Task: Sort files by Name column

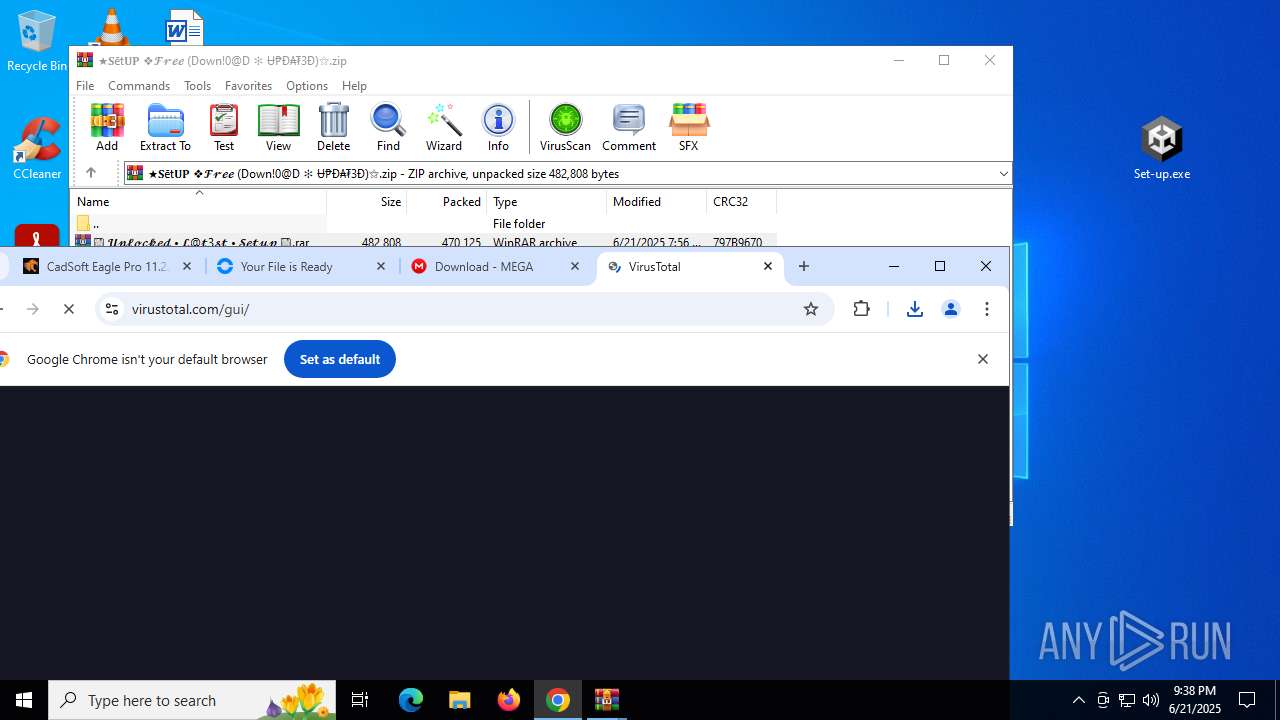Action: click(198, 202)
